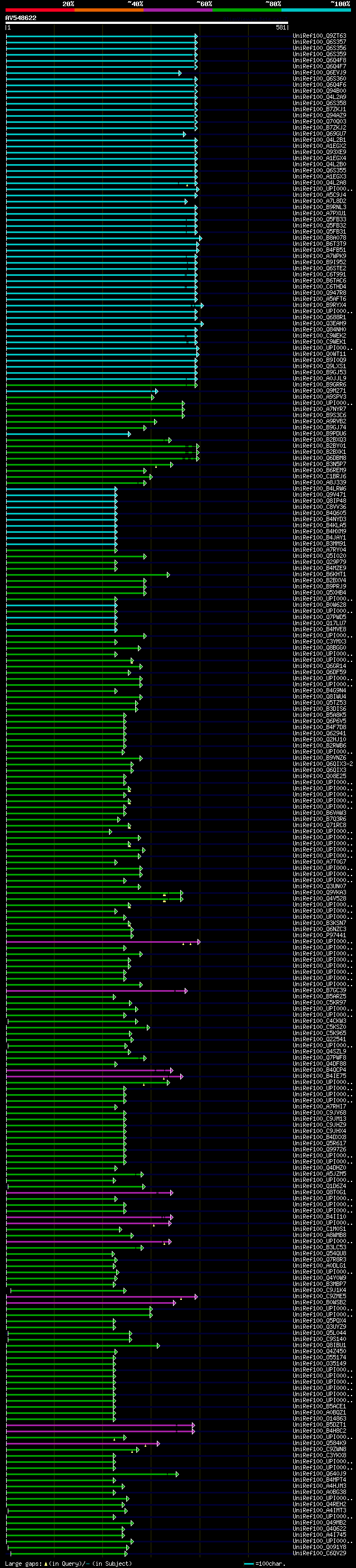Click hit label UniRef100_C6T991
Viewport: 356px width, 1568px height.
pyautogui.click(x=319, y=275)
